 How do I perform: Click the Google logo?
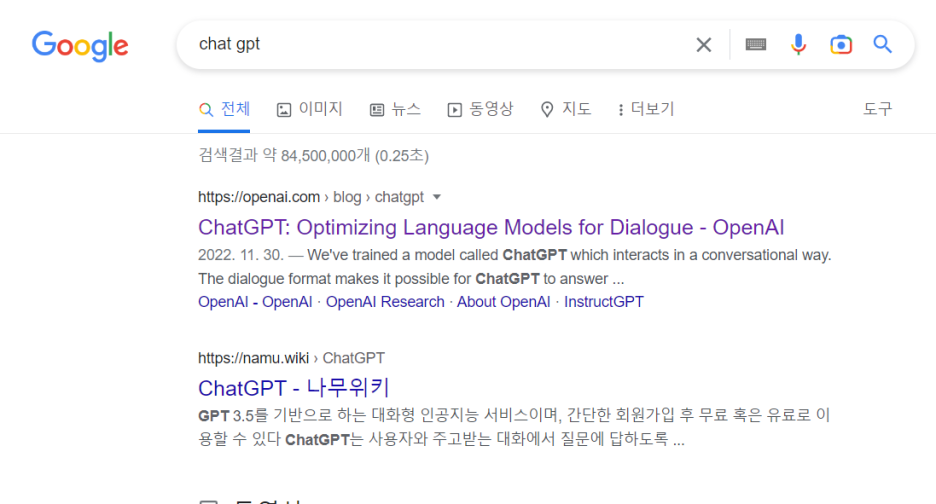[x=80, y=45]
